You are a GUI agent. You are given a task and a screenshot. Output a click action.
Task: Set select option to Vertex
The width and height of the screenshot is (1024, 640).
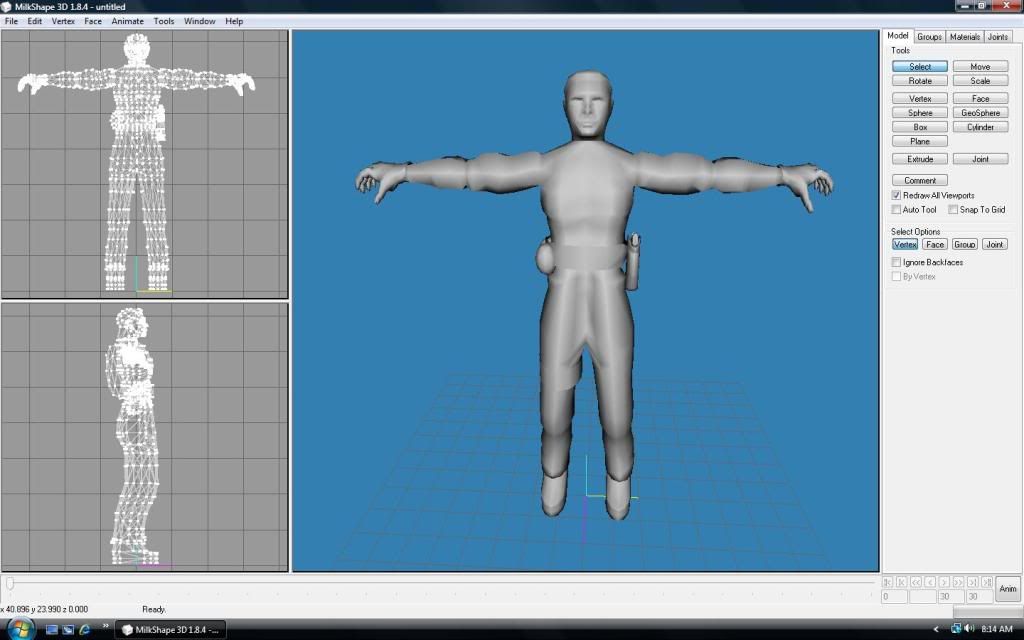pyautogui.click(x=905, y=244)
